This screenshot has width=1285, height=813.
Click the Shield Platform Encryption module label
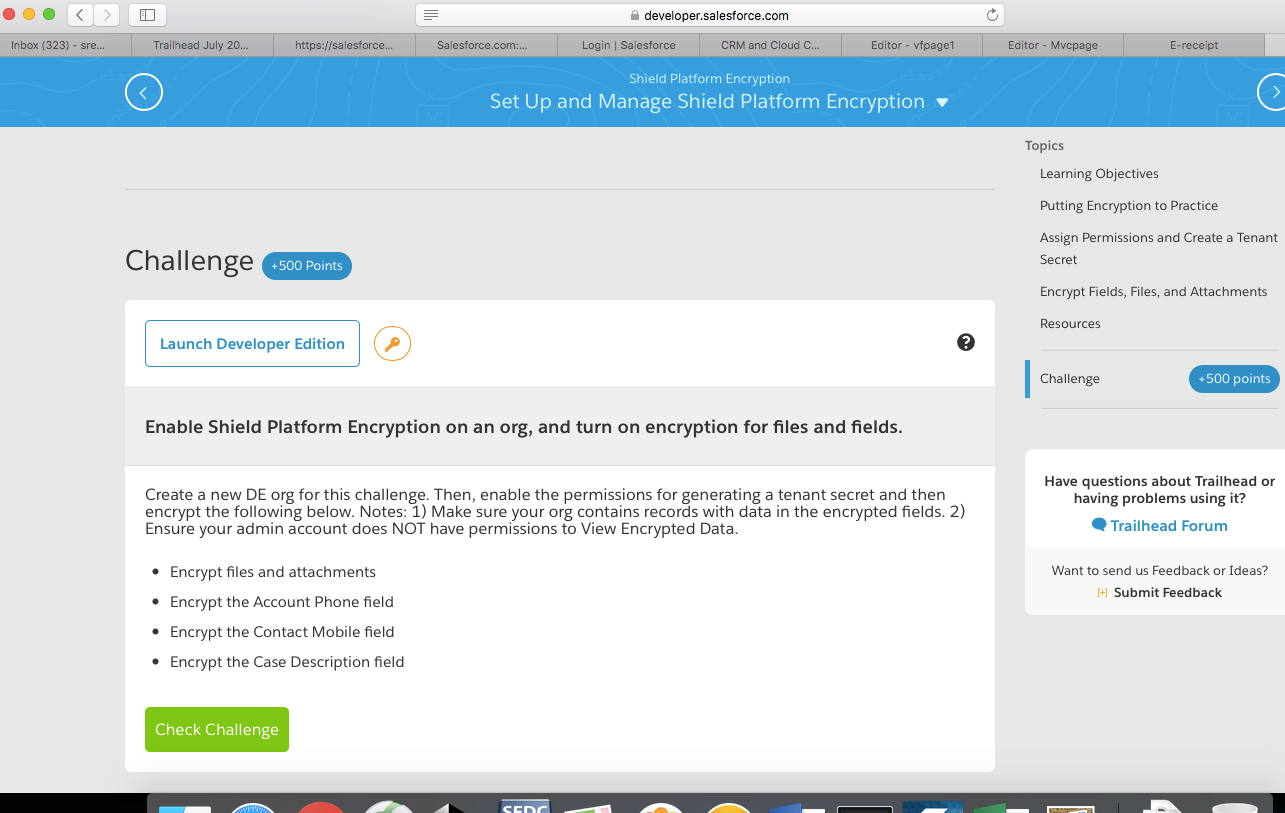(710, 79)
